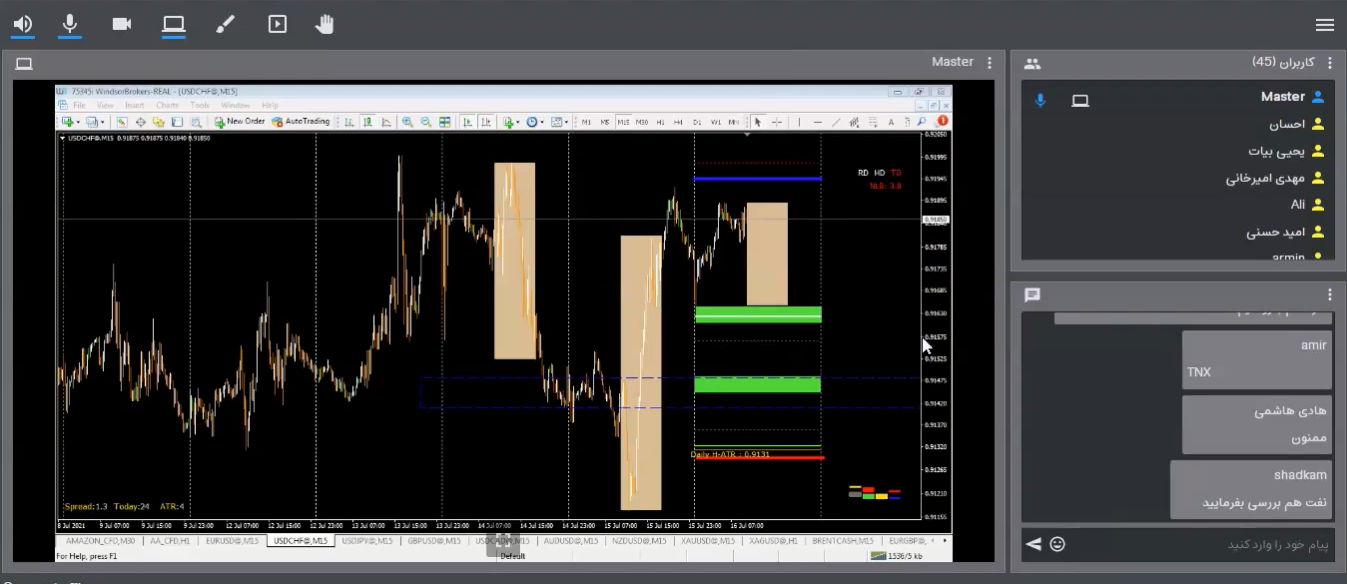1347x584 pixels.
Task: Open the hamburger main menu
Action: [1324, 25]
